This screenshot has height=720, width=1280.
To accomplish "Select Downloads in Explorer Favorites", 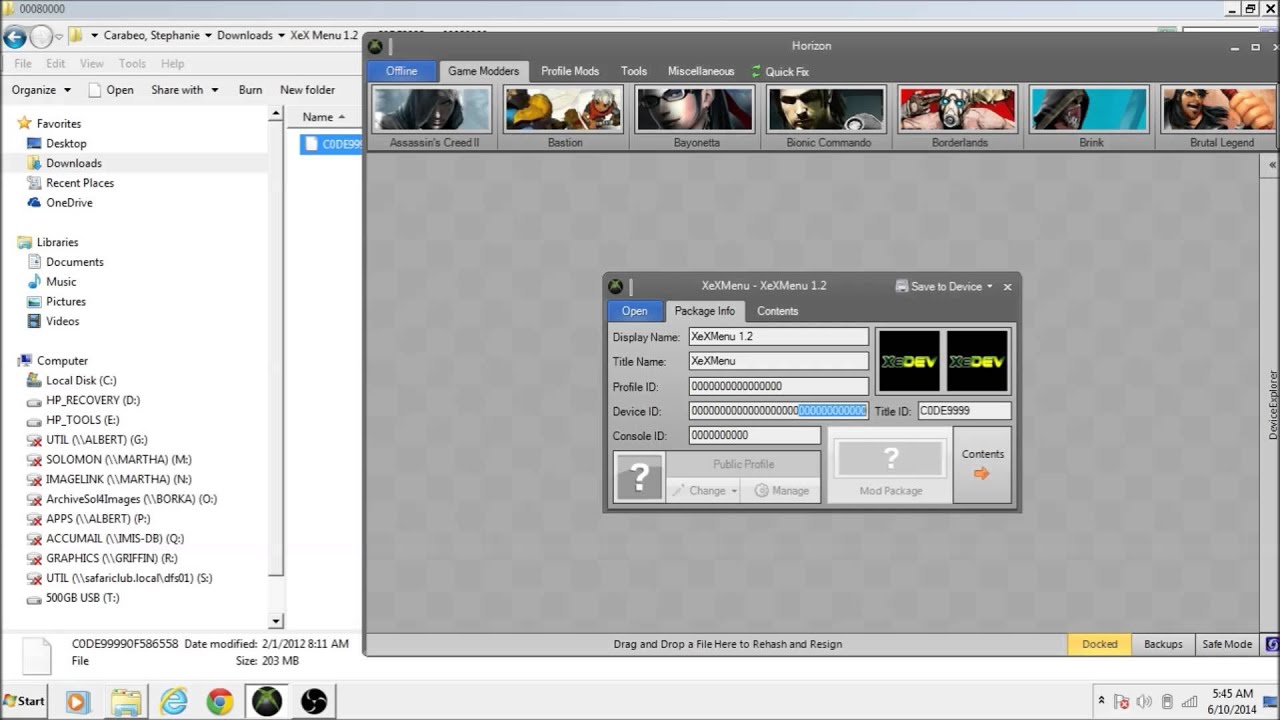I will [73, 163].
